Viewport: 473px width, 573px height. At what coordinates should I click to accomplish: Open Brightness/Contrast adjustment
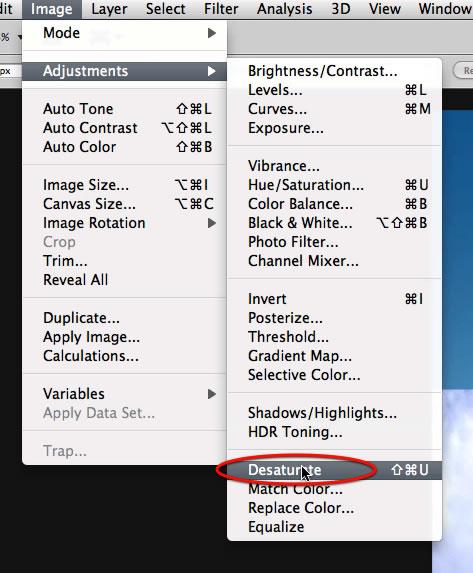pyautogui.click(x=334, y=71)
